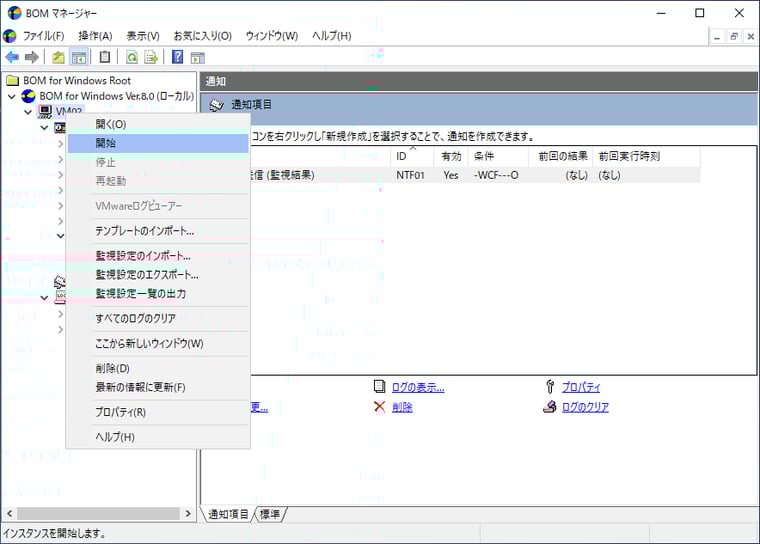Collapse the VM02 tree node

click(x=28, y=112)
